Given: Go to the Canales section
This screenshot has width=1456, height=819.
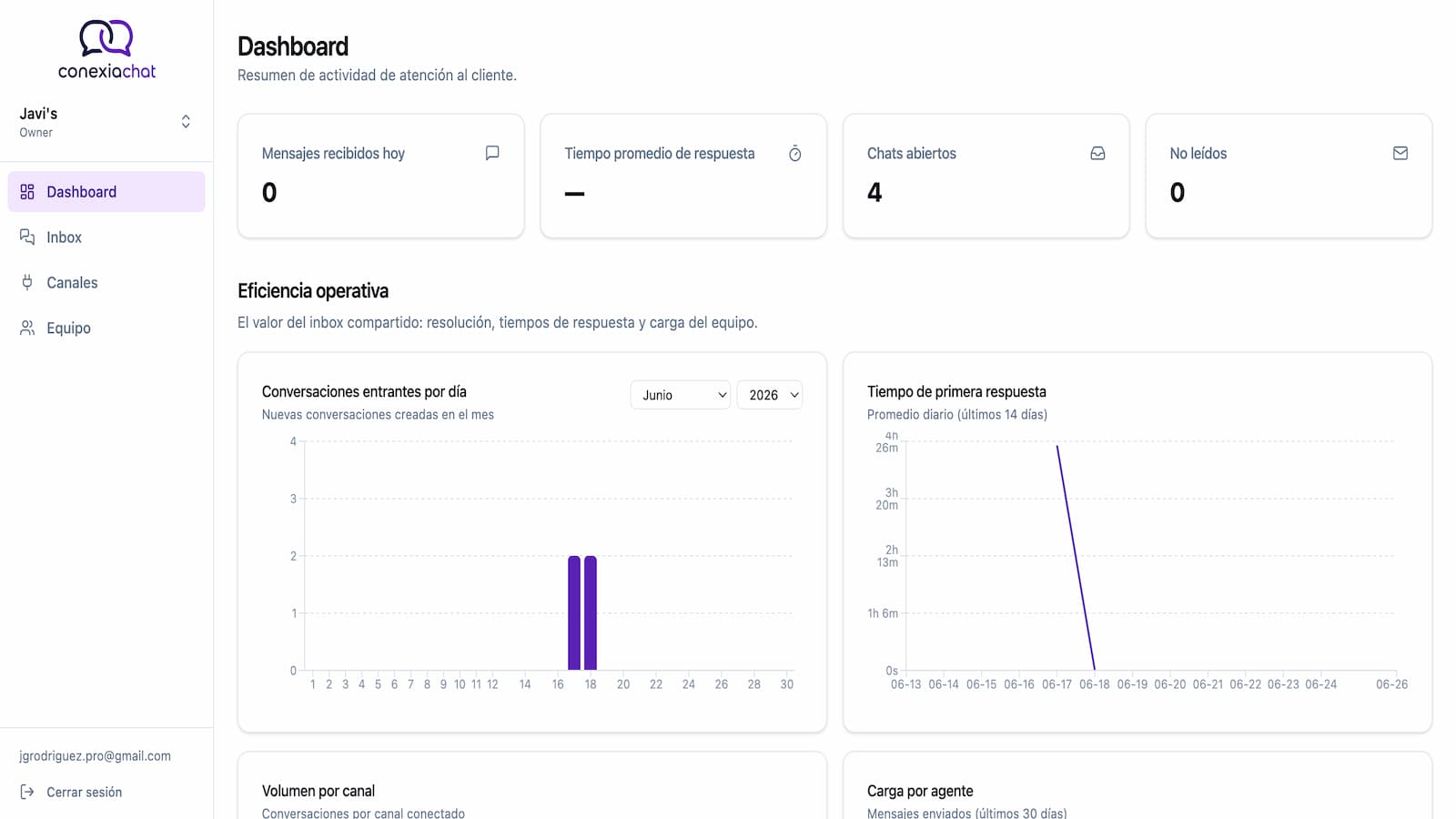Looking at the screenshot, I should [106, 282].
